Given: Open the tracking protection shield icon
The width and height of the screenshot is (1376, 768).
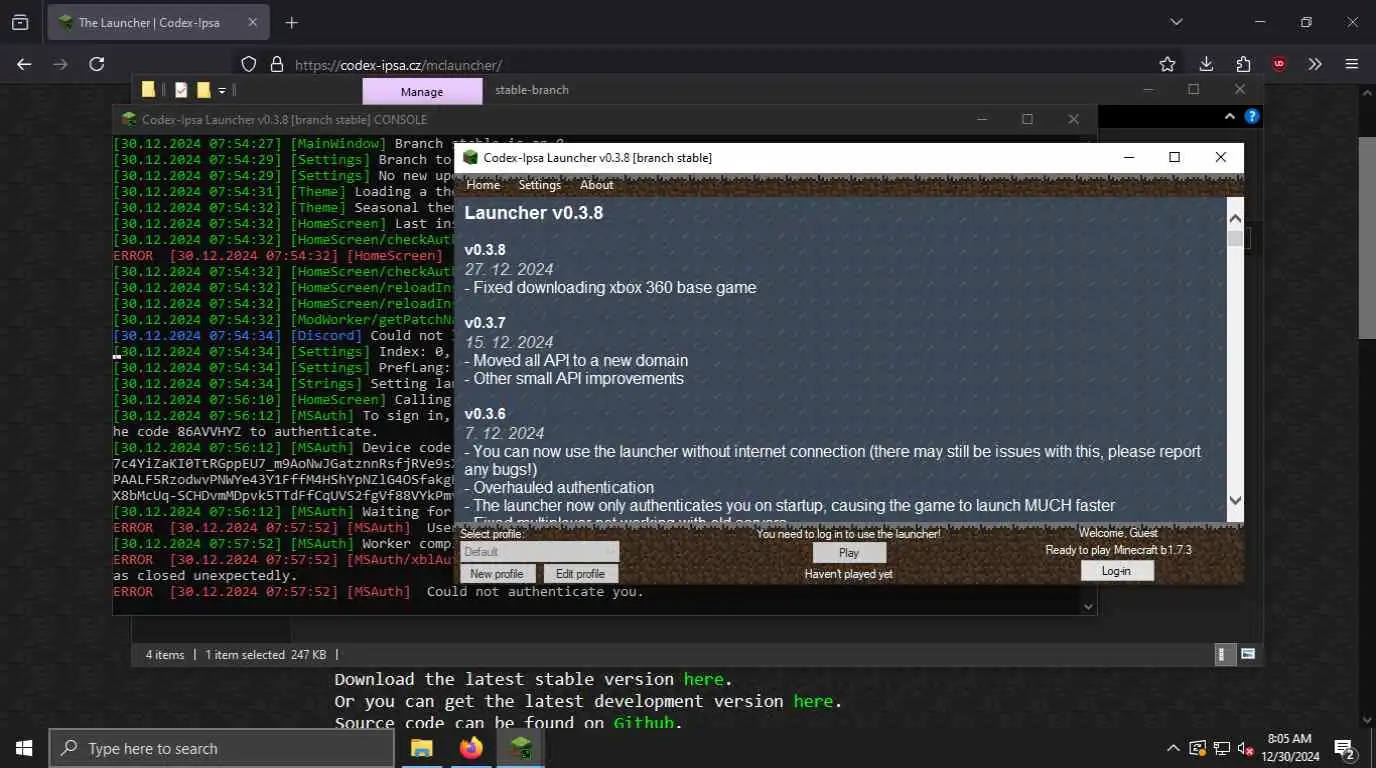Looking at the screenshot, I should [x=249, y=64].
